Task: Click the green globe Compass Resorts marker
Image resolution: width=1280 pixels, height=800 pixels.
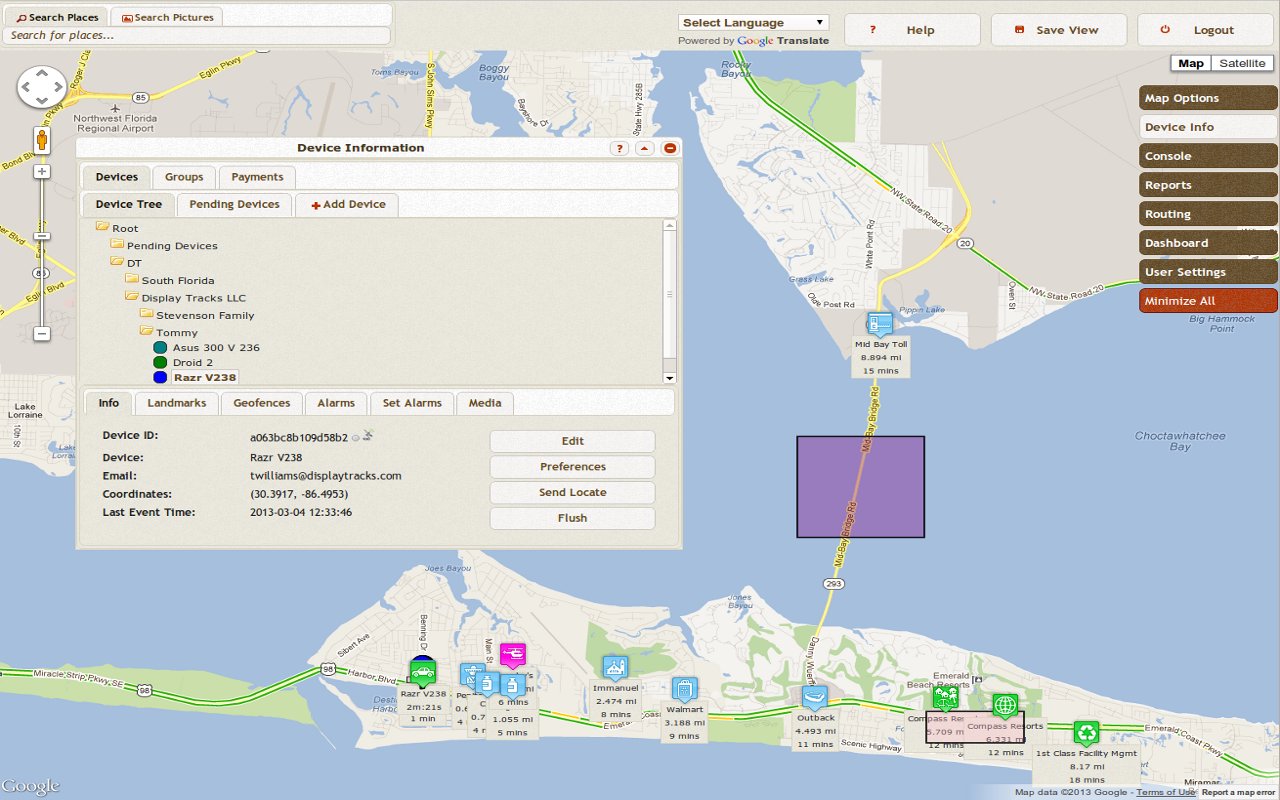Action: pos(1004,706)
